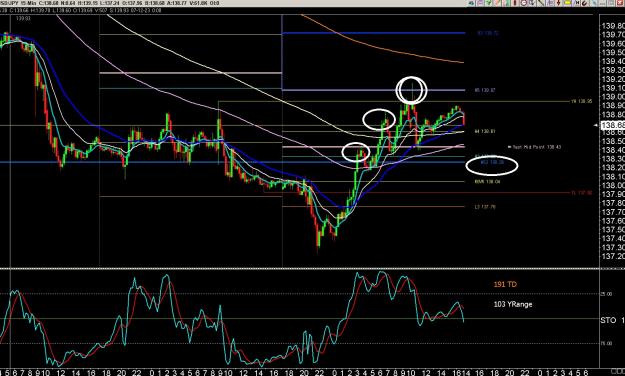Screen dimensions: 625x376
Task: Click the 139.07 level label
Action: click(485, 91)
